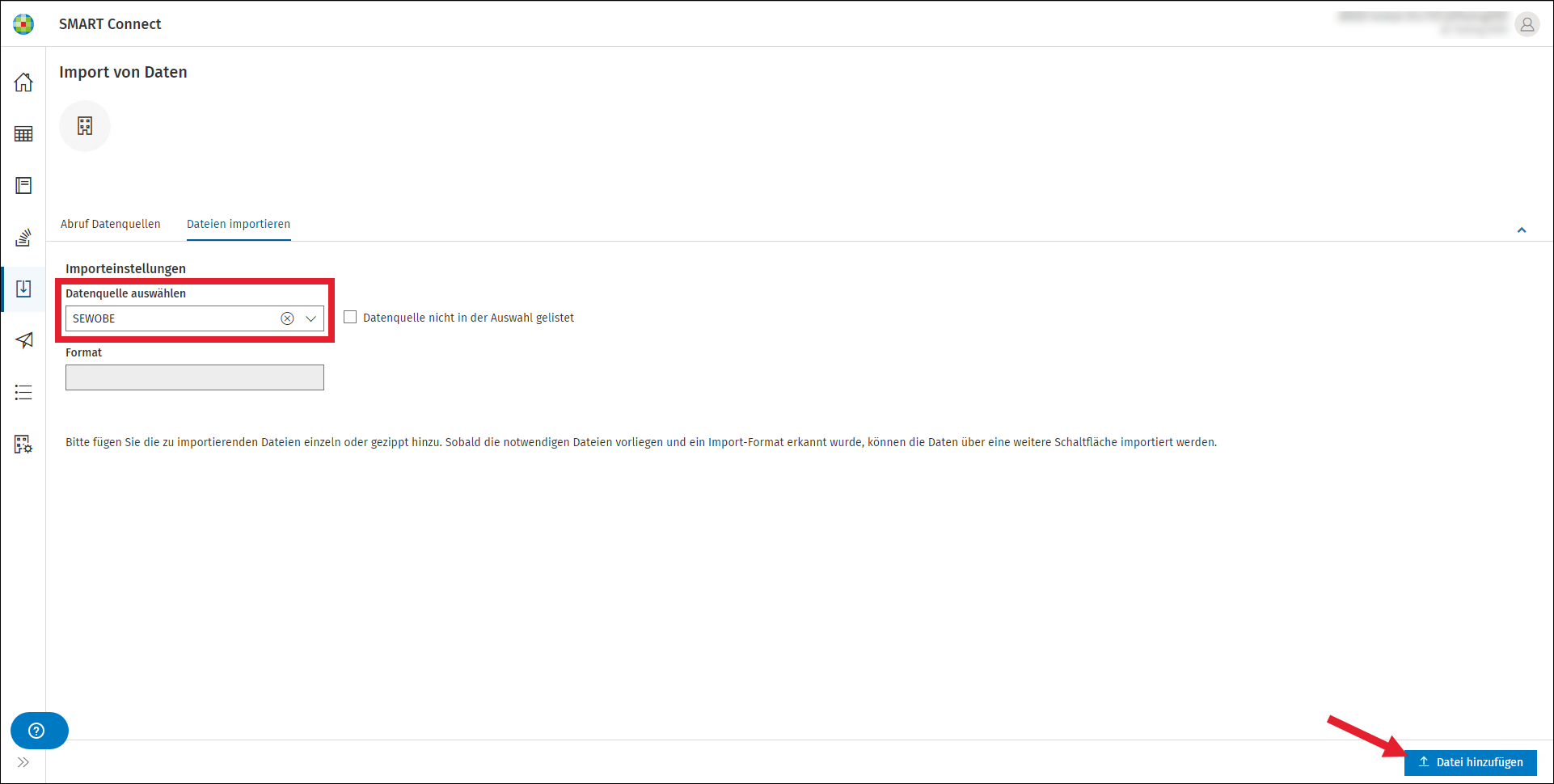Open the home icon in sidebar
Screen dimensions: 1554x784
(x=23, y=82)
